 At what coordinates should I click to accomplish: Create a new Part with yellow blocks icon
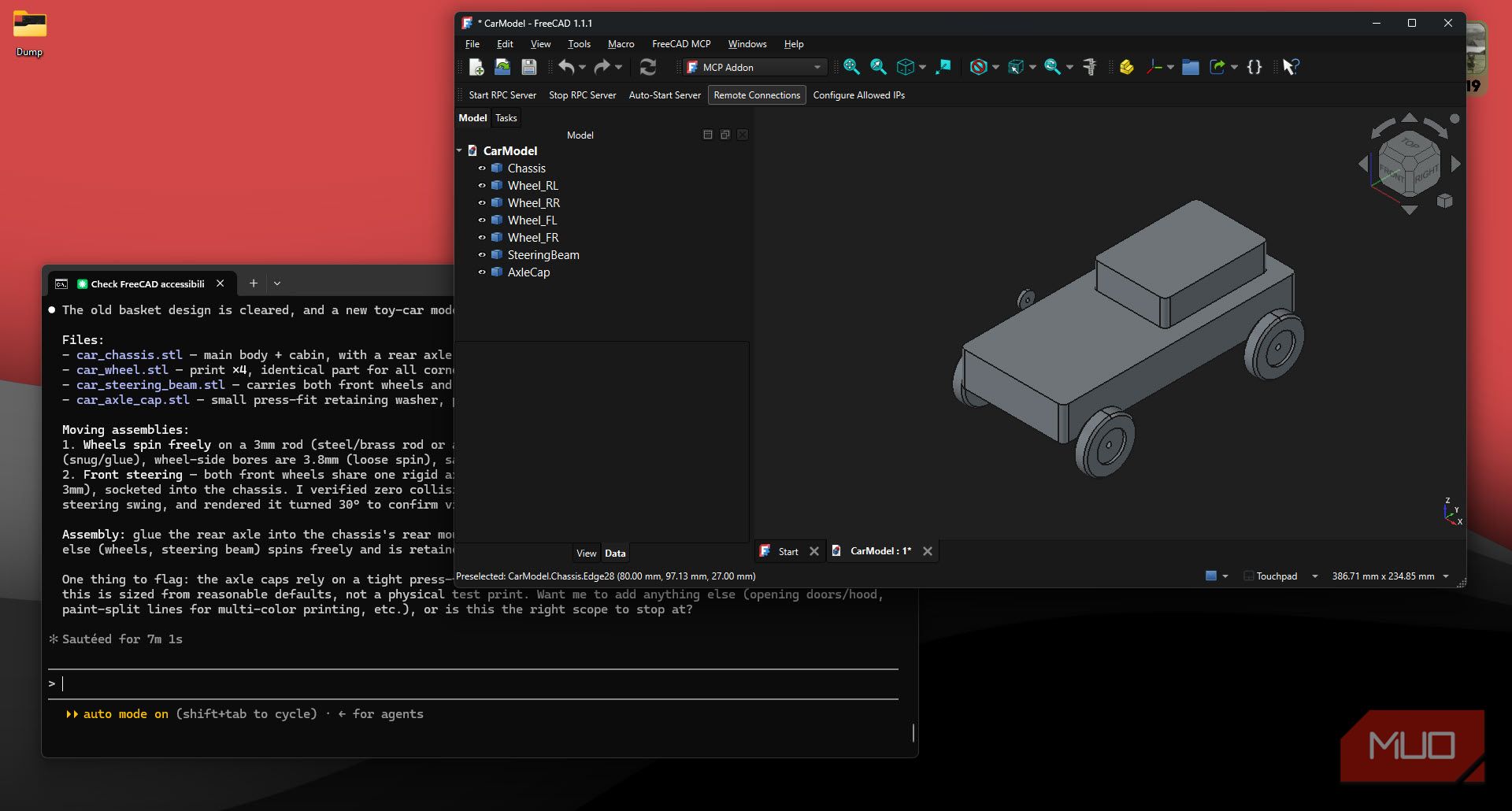point(1127,68)
